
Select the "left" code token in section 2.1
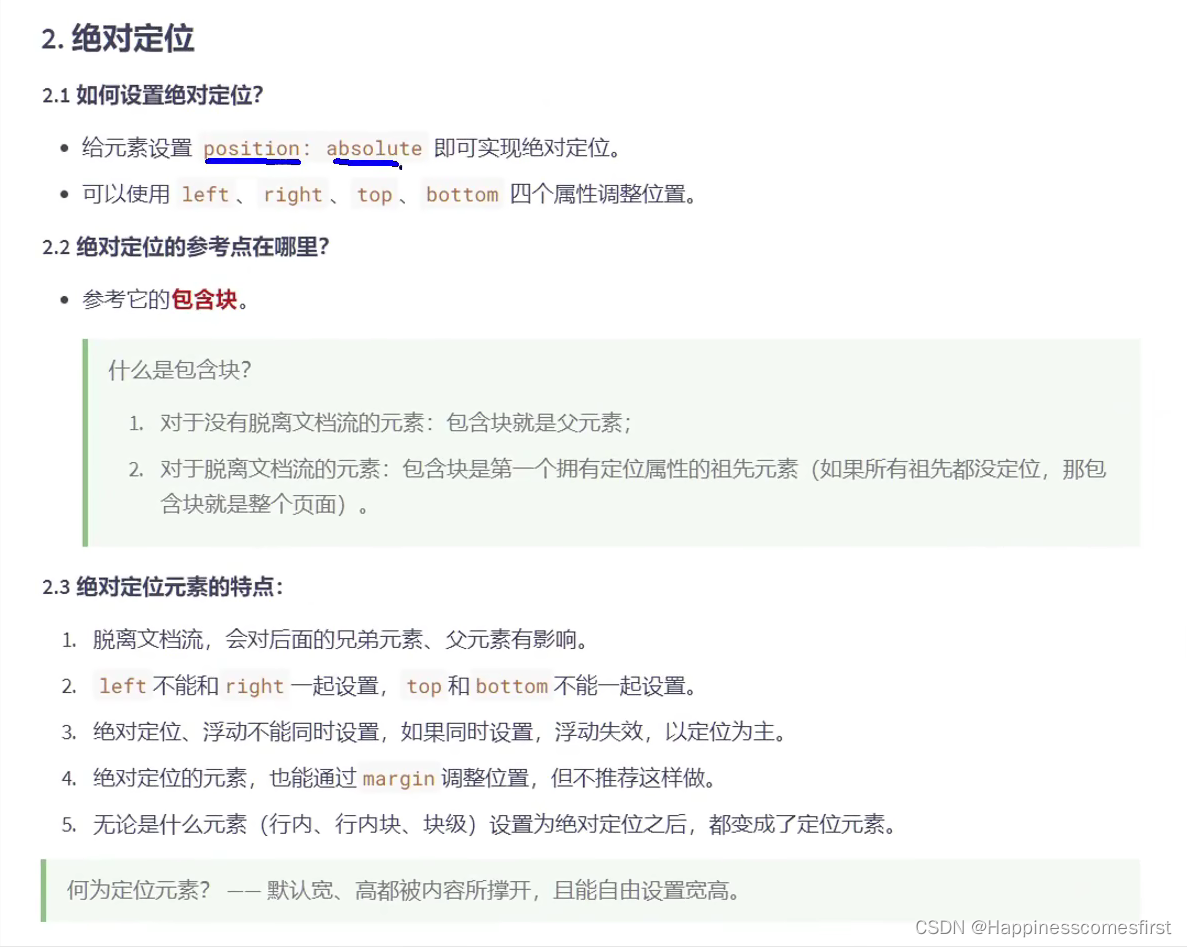206,195
